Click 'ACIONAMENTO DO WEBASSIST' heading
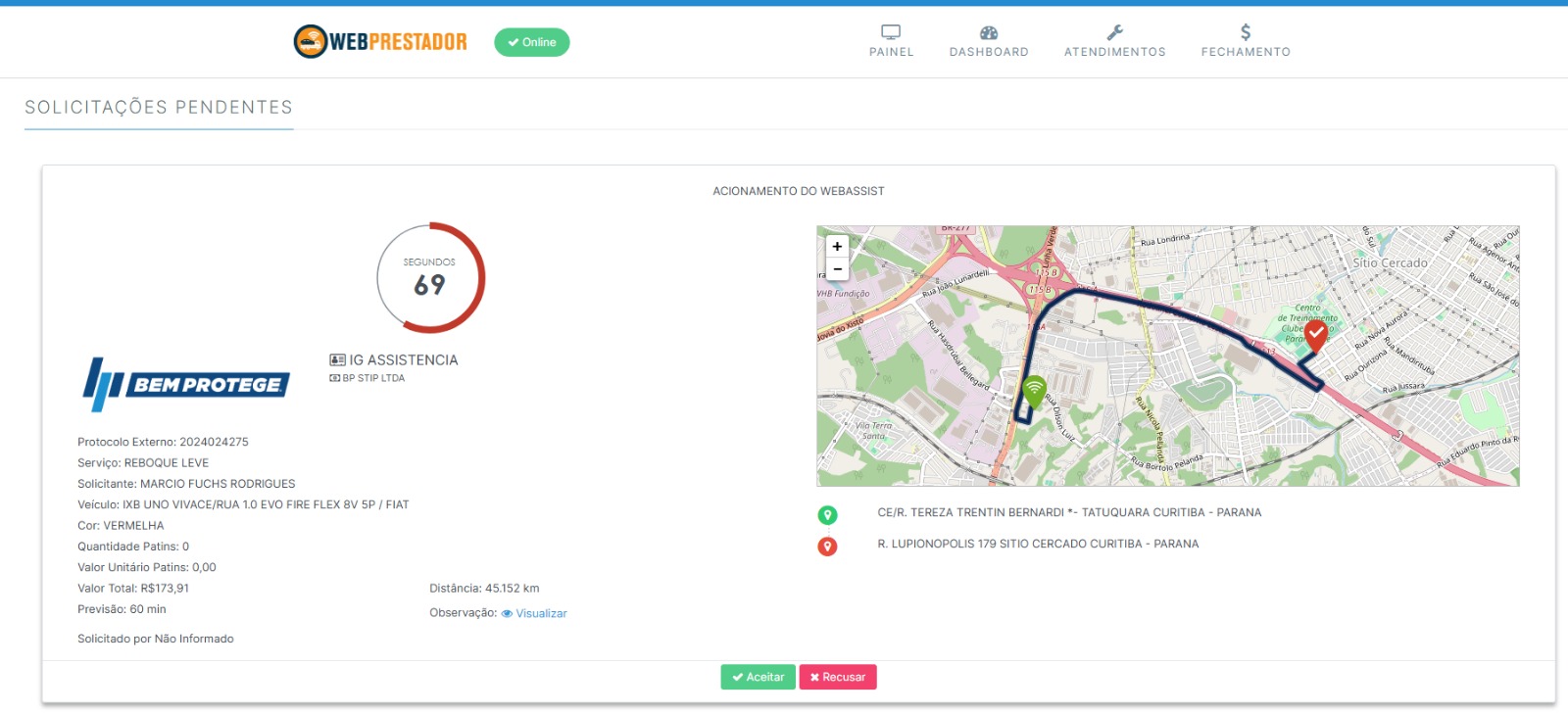This screenshot has width=1568, height=714. [x=799, y=191]
